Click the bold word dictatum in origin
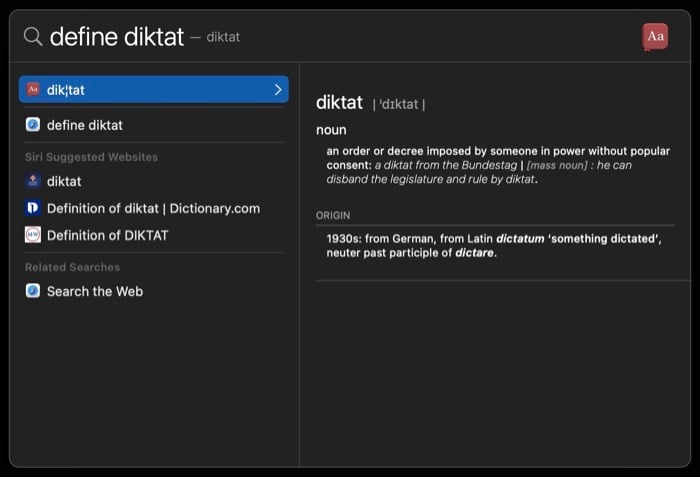Image resolution: width=700 pixels, height=477 pixels. click(520, 238)
